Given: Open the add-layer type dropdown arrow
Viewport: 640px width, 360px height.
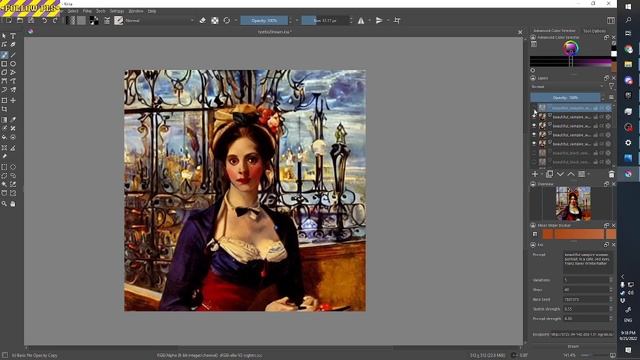Looking at the screenshot, I should [x=542, y=174].
